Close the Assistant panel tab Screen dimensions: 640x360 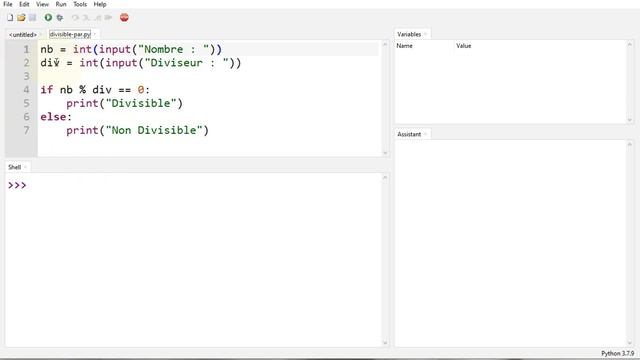[x=425, y=134]
